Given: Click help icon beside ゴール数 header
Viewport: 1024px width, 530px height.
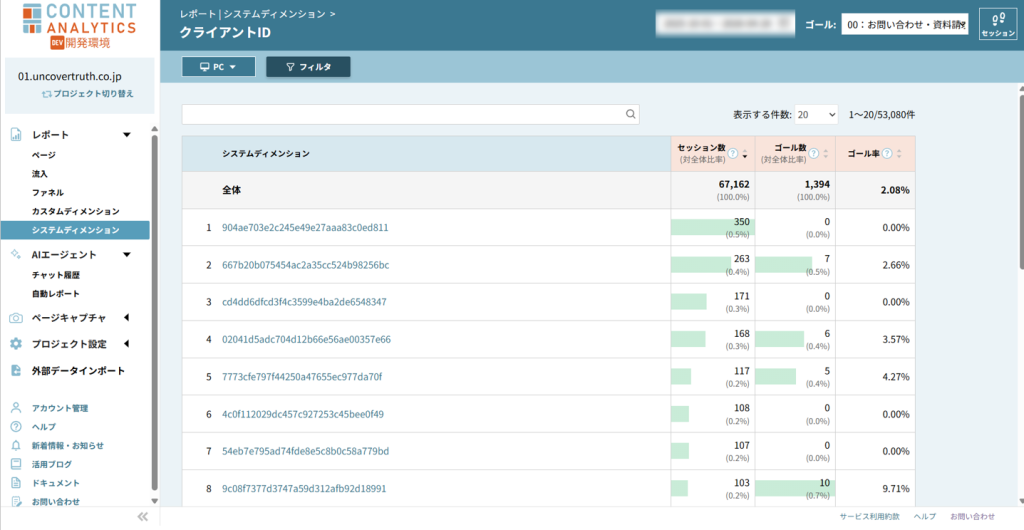Looking at the screenshot, I should pos(813,154).
